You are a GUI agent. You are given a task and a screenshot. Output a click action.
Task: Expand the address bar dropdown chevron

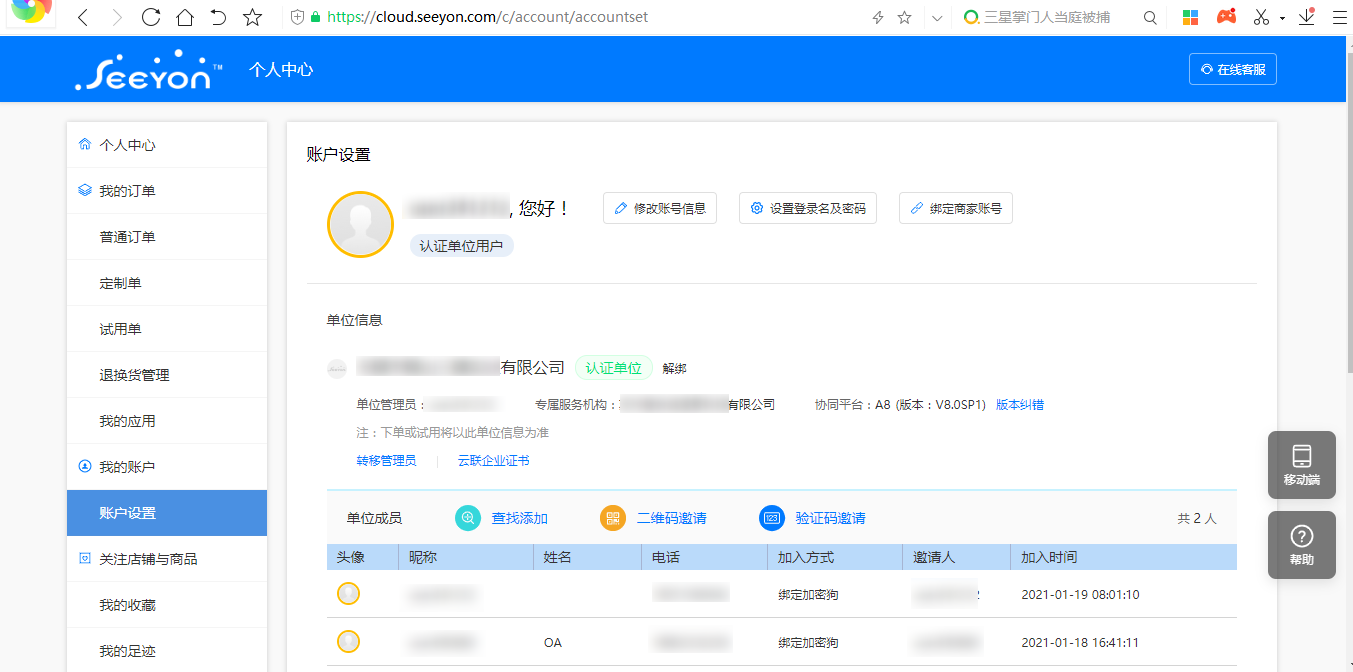(x=936, y=17)
